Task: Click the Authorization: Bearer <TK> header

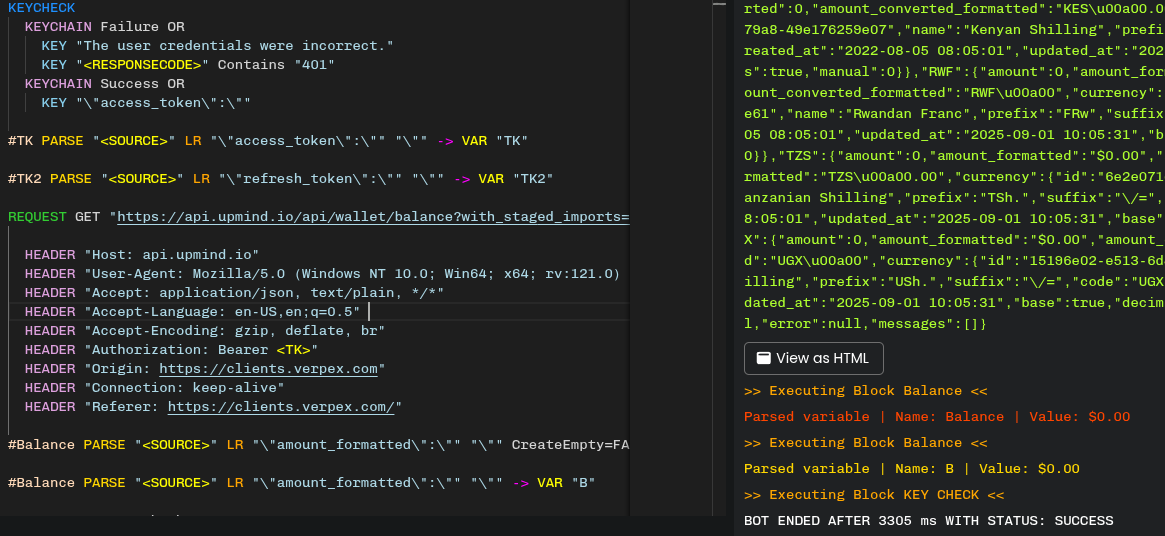Action: pyautogui.click(x=171, y=349)
